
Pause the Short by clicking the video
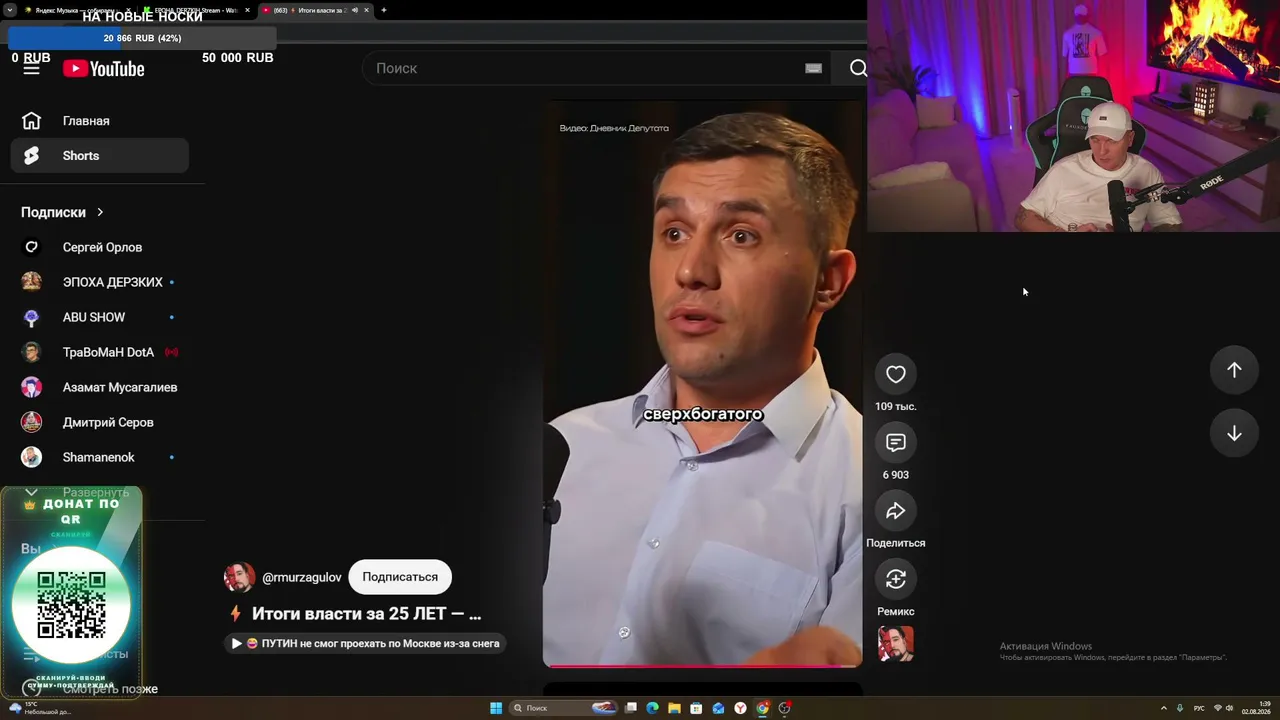[x=702, y=383]
